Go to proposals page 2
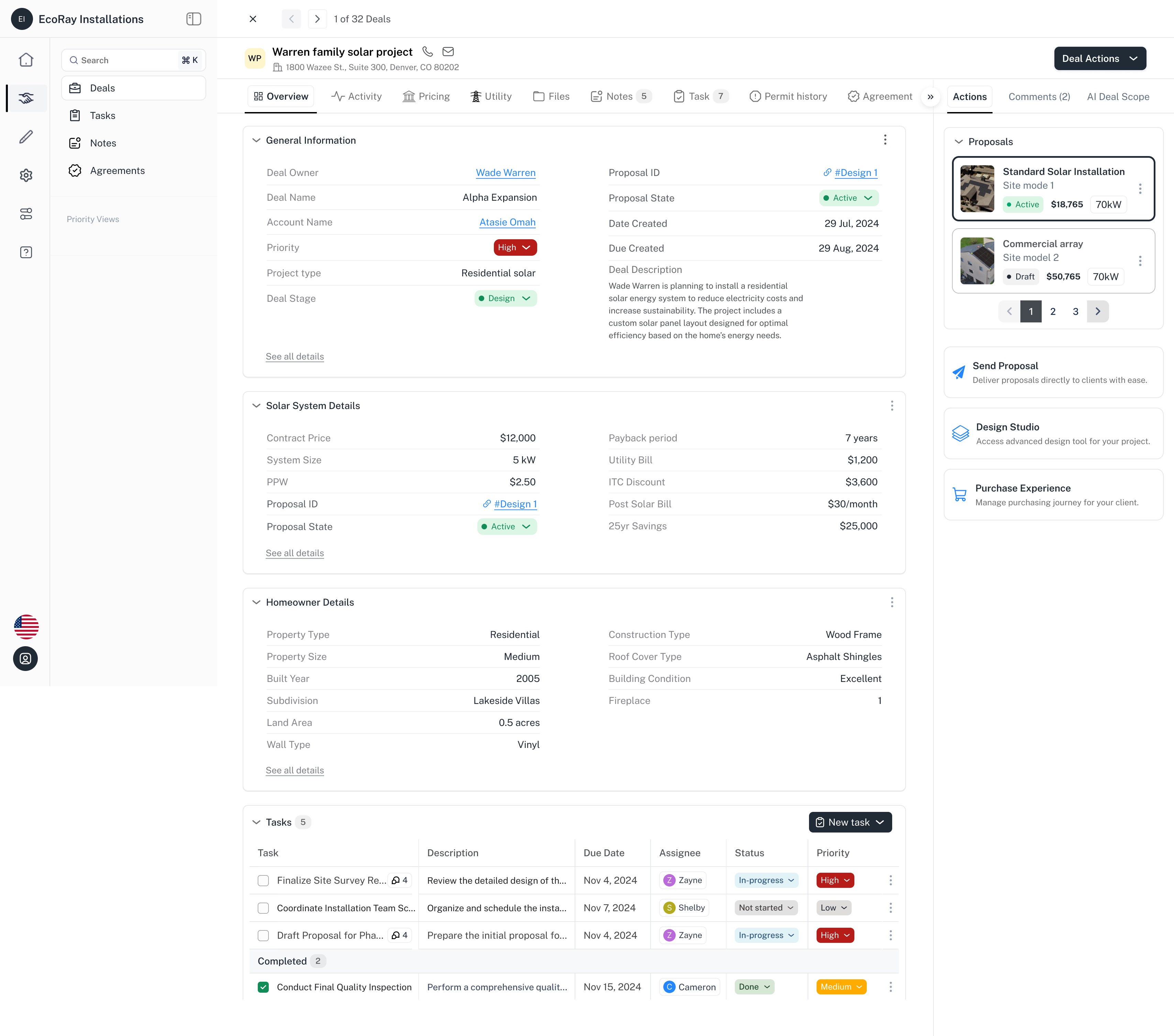Image resolution: width=1174 pixels, height=1036 pixels. pyautogui.click(x=1053, y=311)
